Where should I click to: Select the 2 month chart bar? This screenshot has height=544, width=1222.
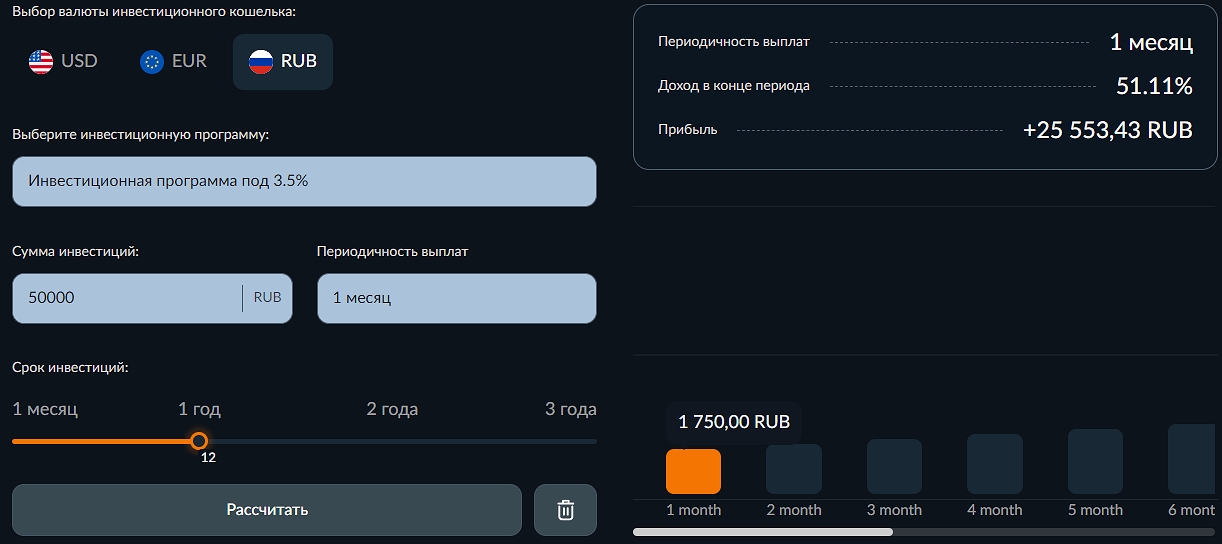793,469
